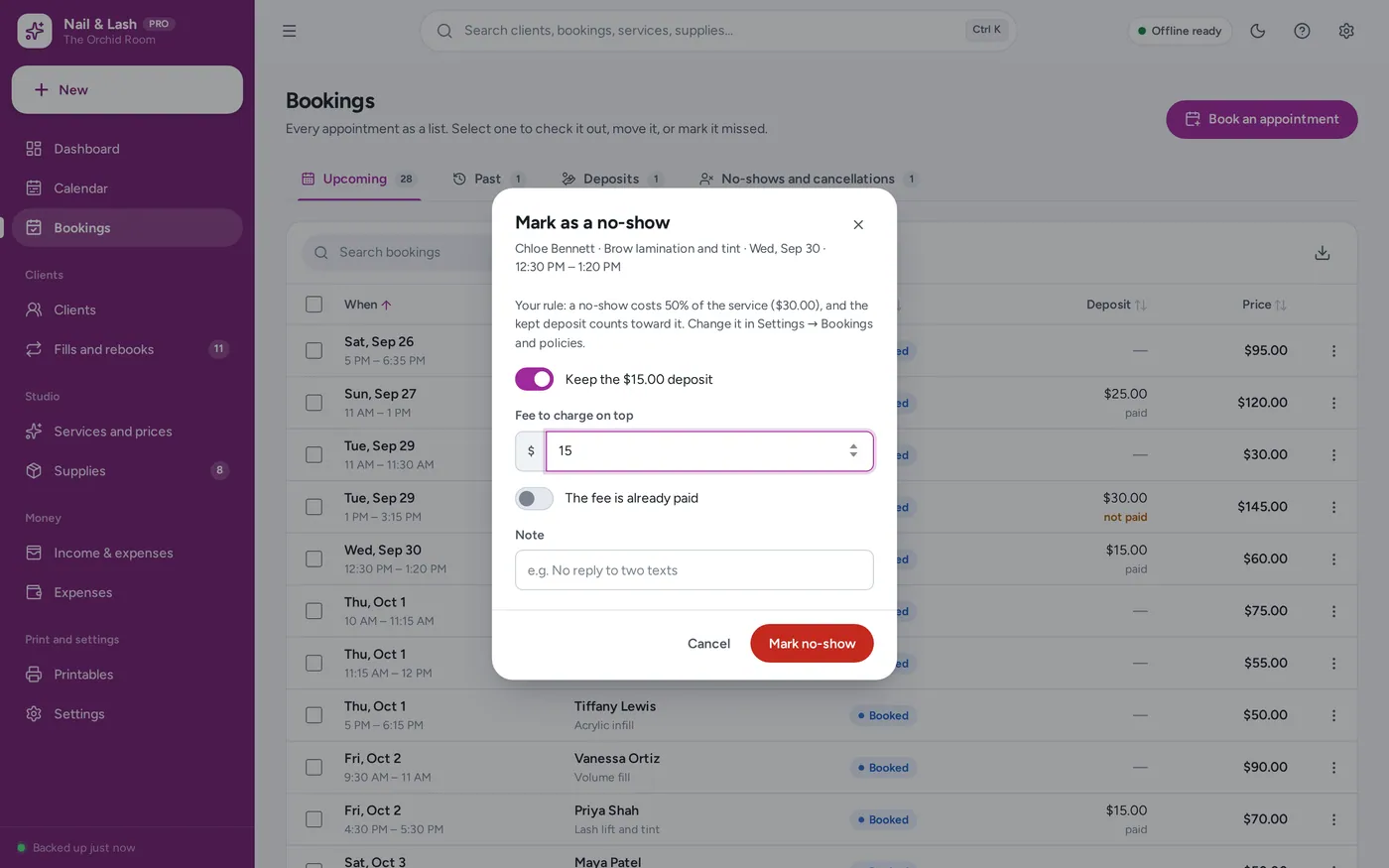Screen dimensions: 1389x868
Task: Open the help question mark icon
Action: pyautogui.click(x=1302, y=31)
